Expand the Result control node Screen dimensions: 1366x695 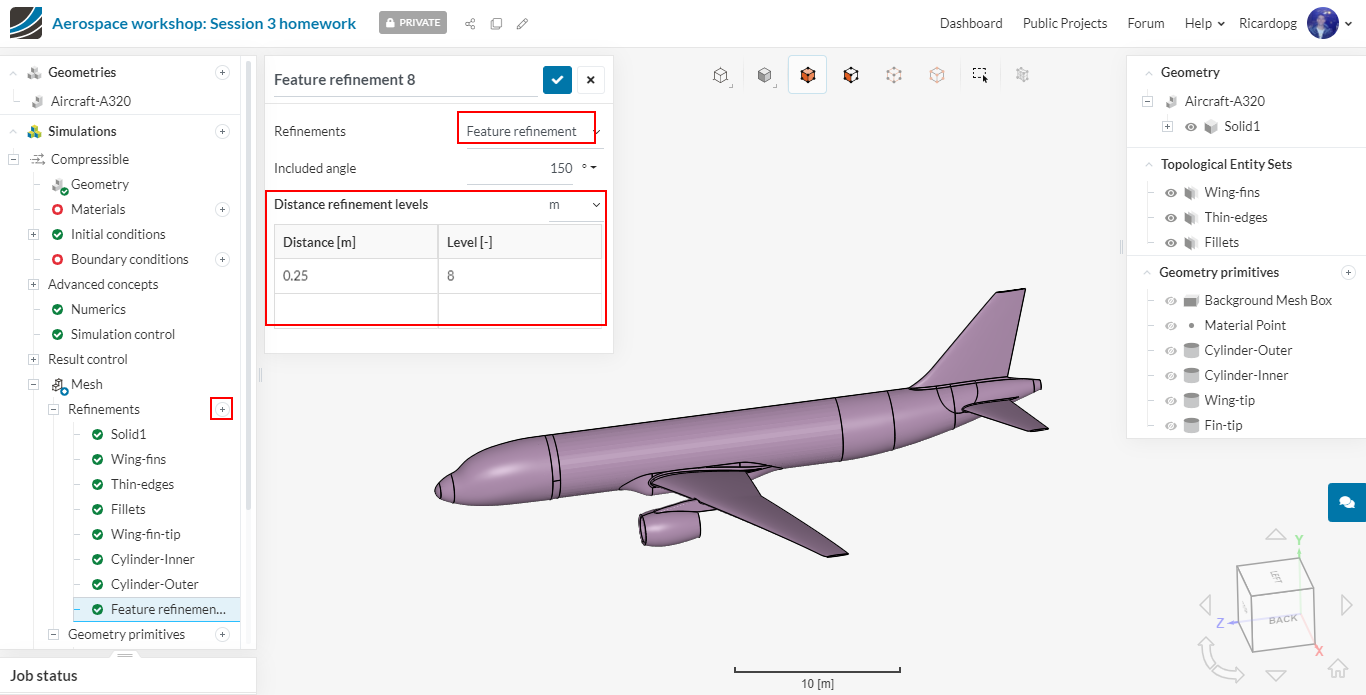pyautogui.click(x=33, y=359)
